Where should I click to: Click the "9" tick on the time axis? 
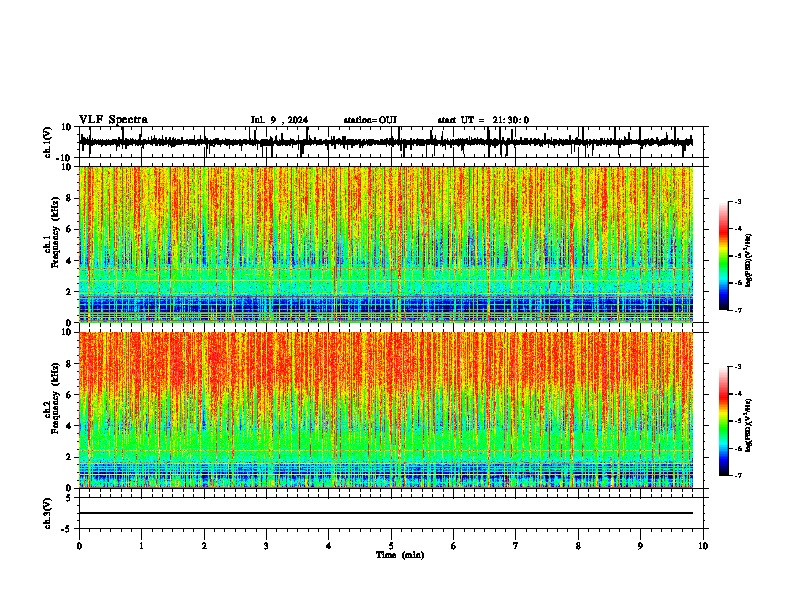point(640,546)
